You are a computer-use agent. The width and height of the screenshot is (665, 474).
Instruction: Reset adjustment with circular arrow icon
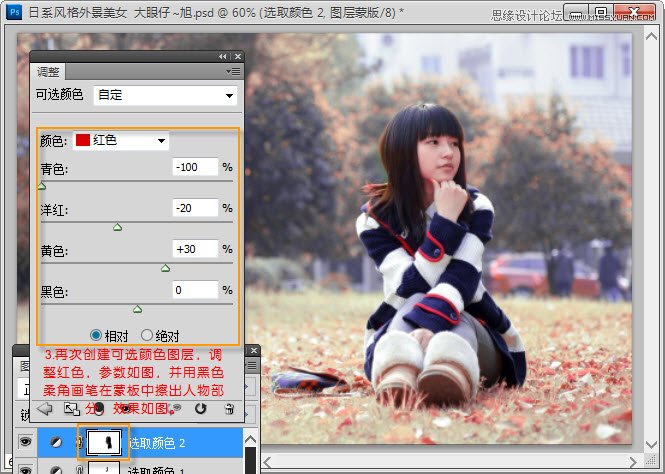pos(201,409)
